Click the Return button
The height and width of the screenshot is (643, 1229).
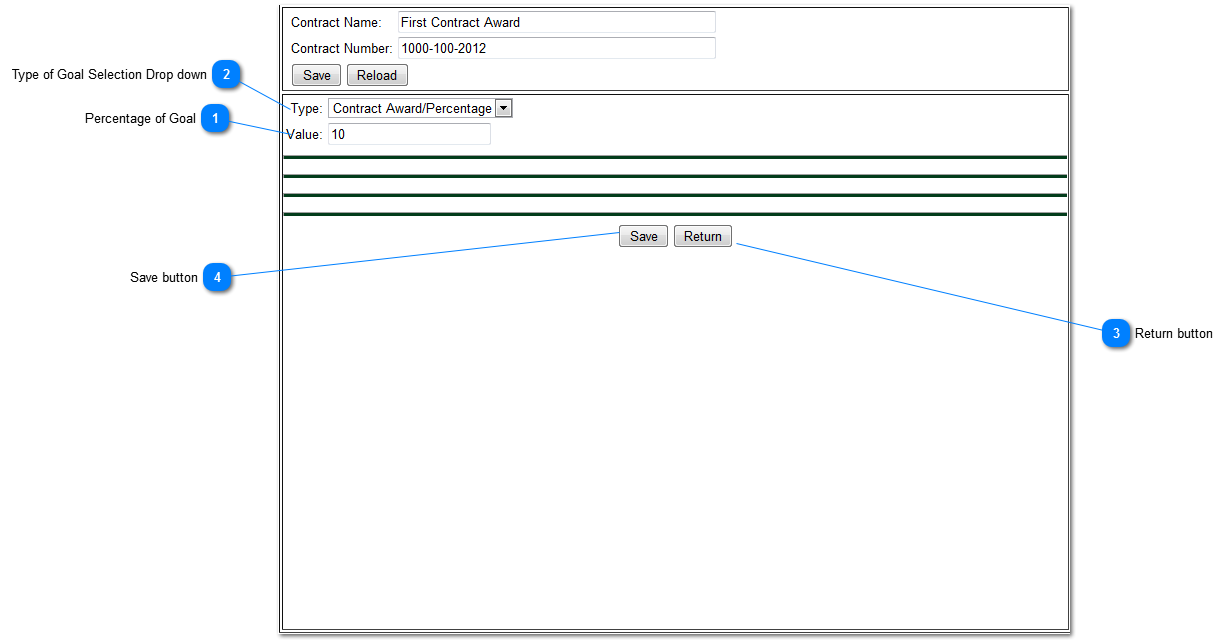tap(703, 236)
